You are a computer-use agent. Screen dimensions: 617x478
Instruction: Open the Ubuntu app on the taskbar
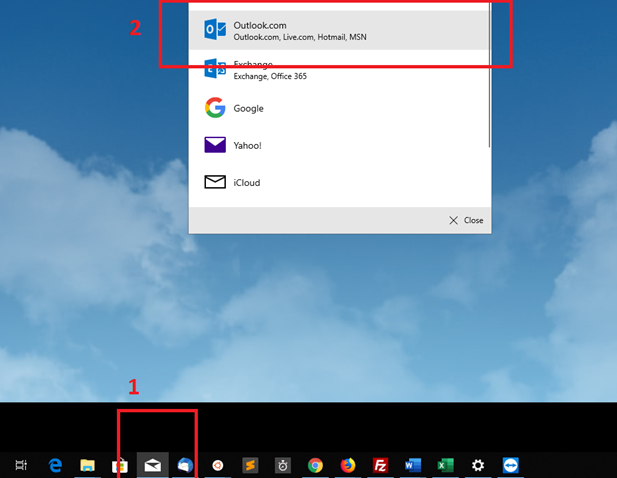(218, 465)
